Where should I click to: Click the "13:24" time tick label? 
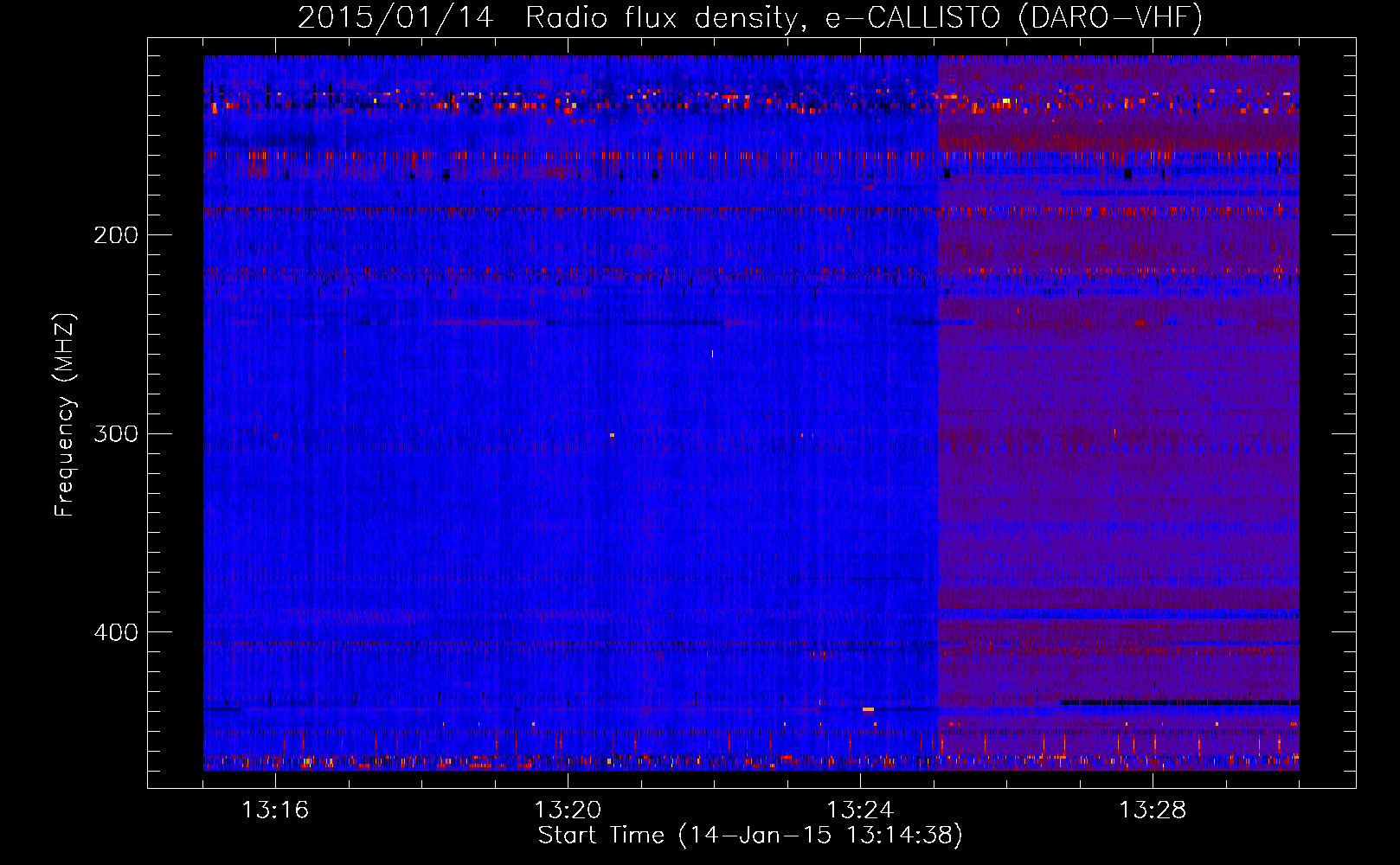[x=860, y=811]
